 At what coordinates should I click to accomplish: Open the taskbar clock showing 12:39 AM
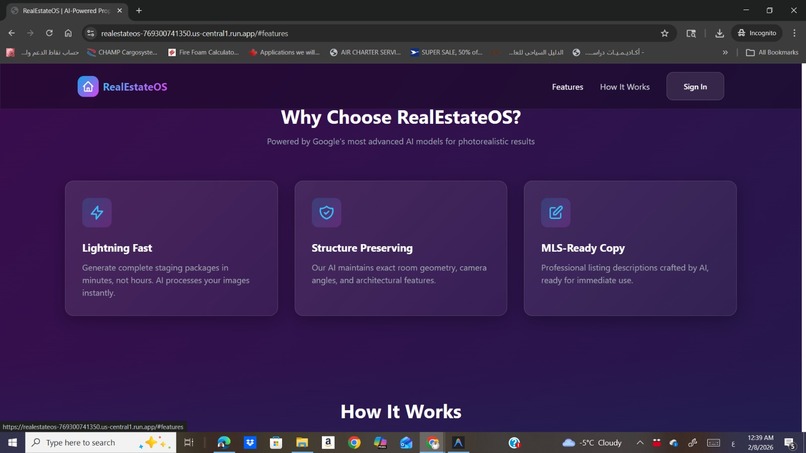(760, 443)
